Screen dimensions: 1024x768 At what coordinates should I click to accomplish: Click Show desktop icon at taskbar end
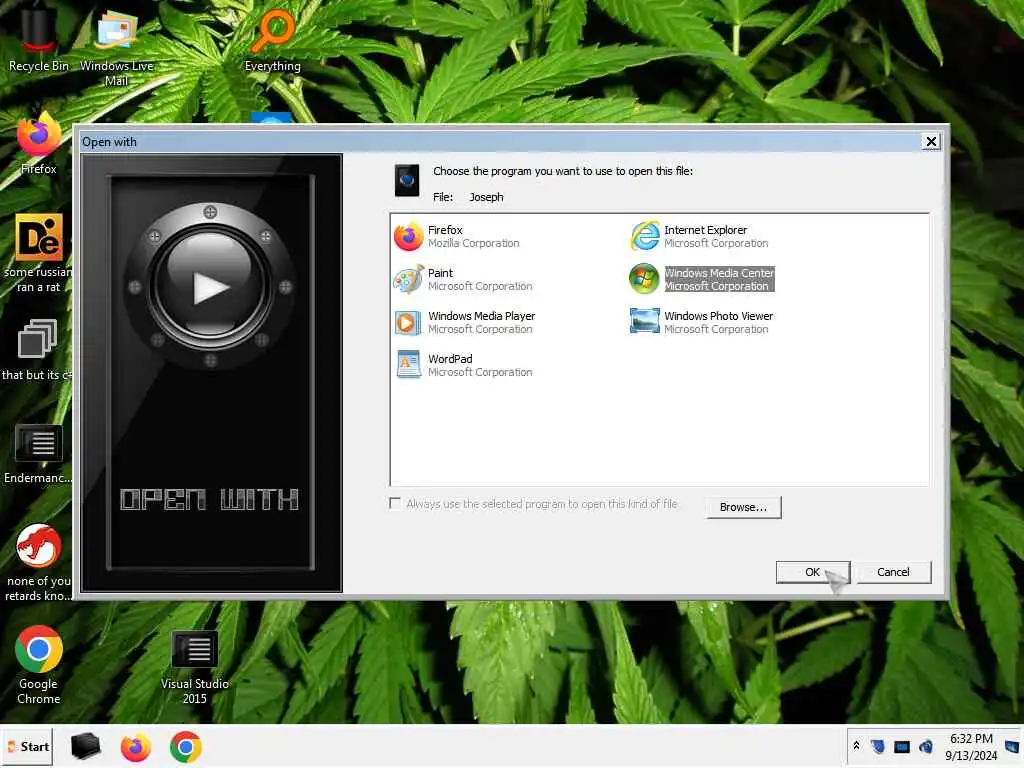(1012, 746)
